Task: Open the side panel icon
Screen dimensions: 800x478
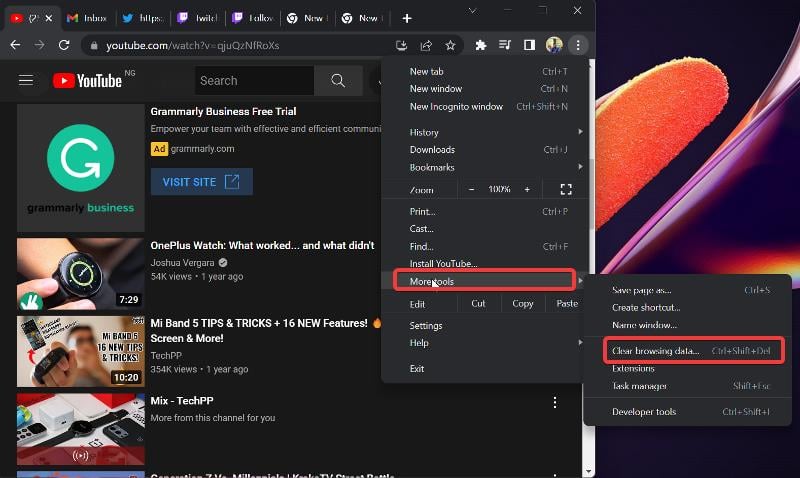Action: point(529,45)
